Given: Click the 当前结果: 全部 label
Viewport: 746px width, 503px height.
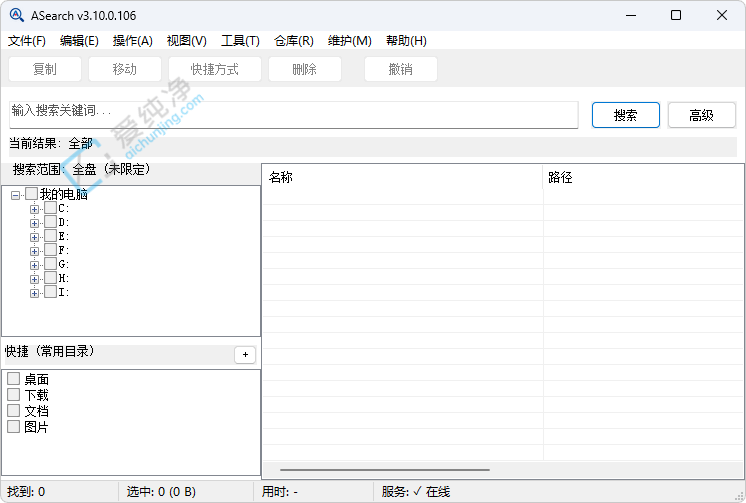Looking at the screenshot, I should (51, 143).
